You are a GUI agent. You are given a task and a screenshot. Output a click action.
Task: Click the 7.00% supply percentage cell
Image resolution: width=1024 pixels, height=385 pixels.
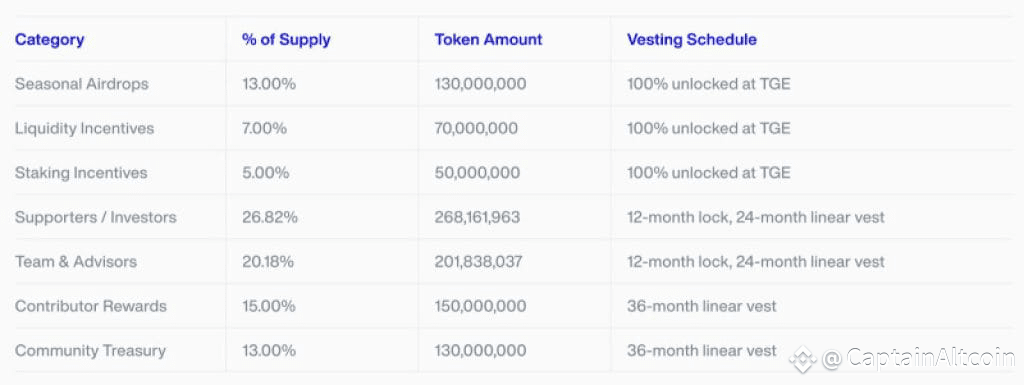click(x=264, y=129)
